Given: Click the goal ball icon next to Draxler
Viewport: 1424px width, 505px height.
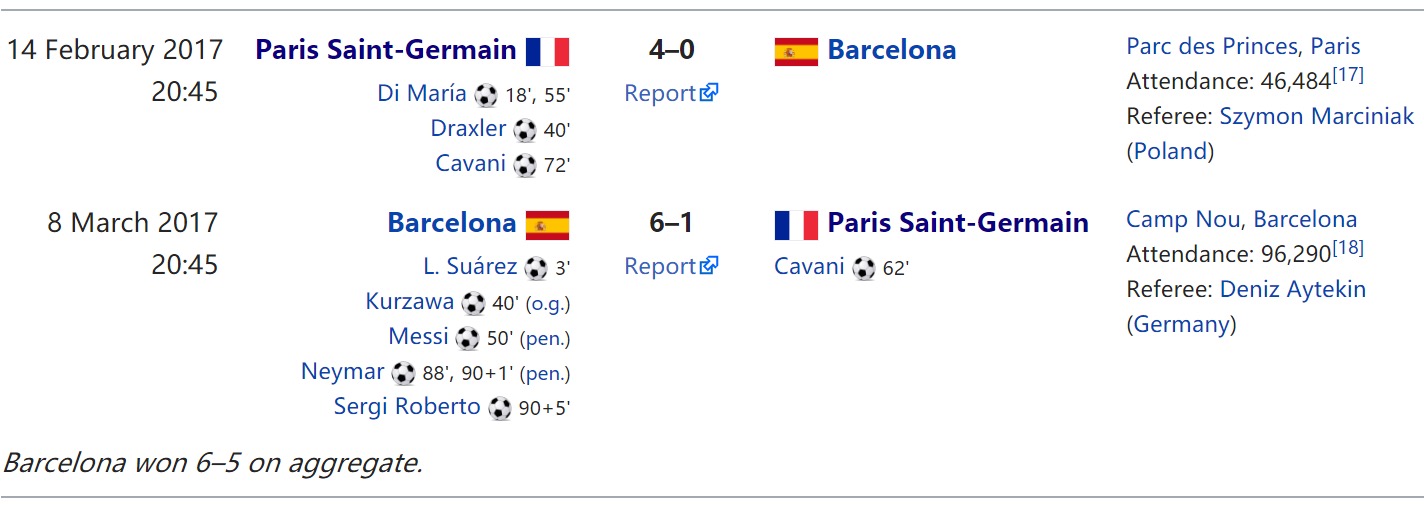Looking at the screenshot, I should (x=525, y=130).
